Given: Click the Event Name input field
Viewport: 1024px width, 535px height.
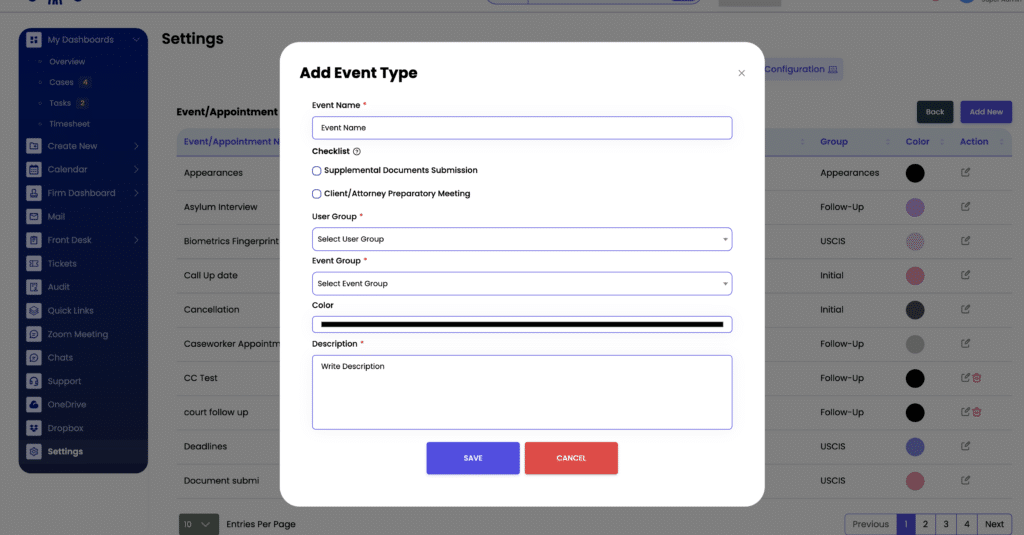Looking at the screenshot, I should tap(521, 128).
